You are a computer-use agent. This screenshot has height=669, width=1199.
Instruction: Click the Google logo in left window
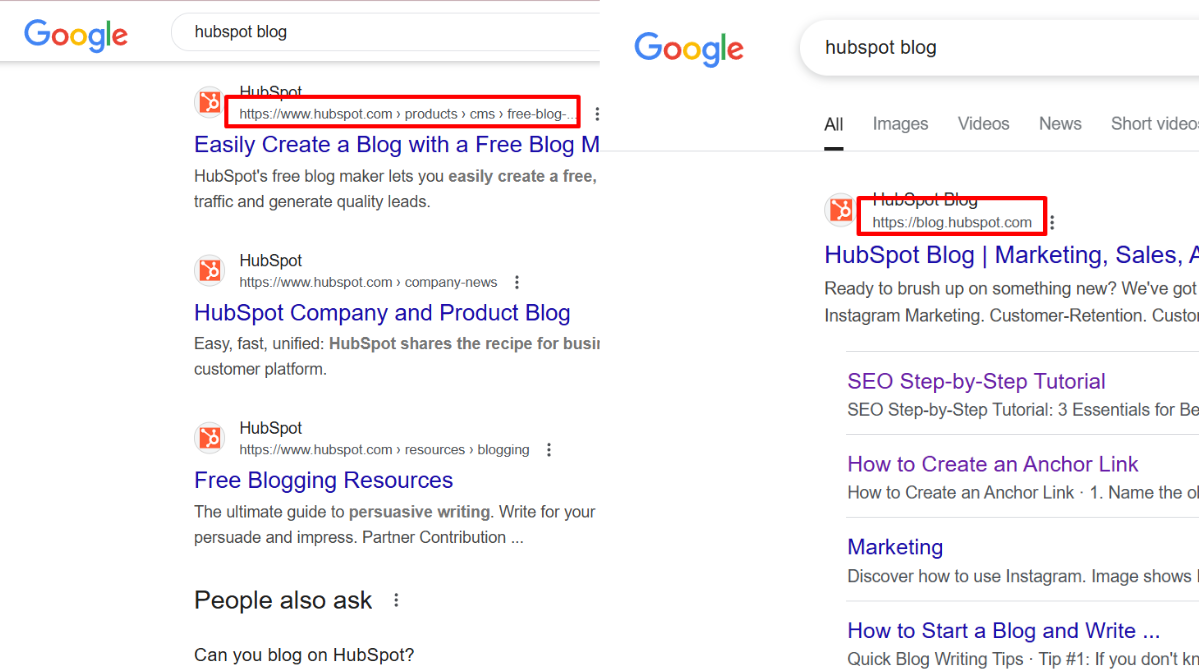click(x=76, y=34)
